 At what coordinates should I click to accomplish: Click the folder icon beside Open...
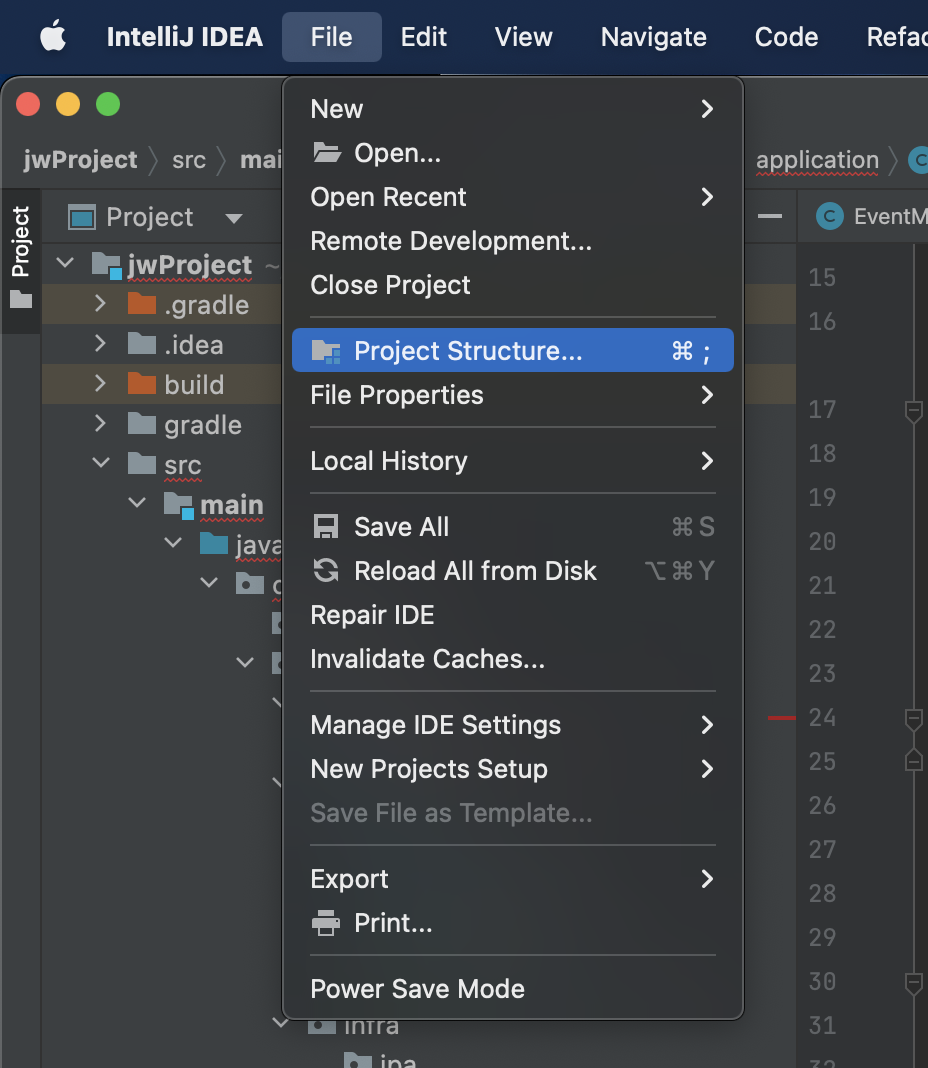327,153
